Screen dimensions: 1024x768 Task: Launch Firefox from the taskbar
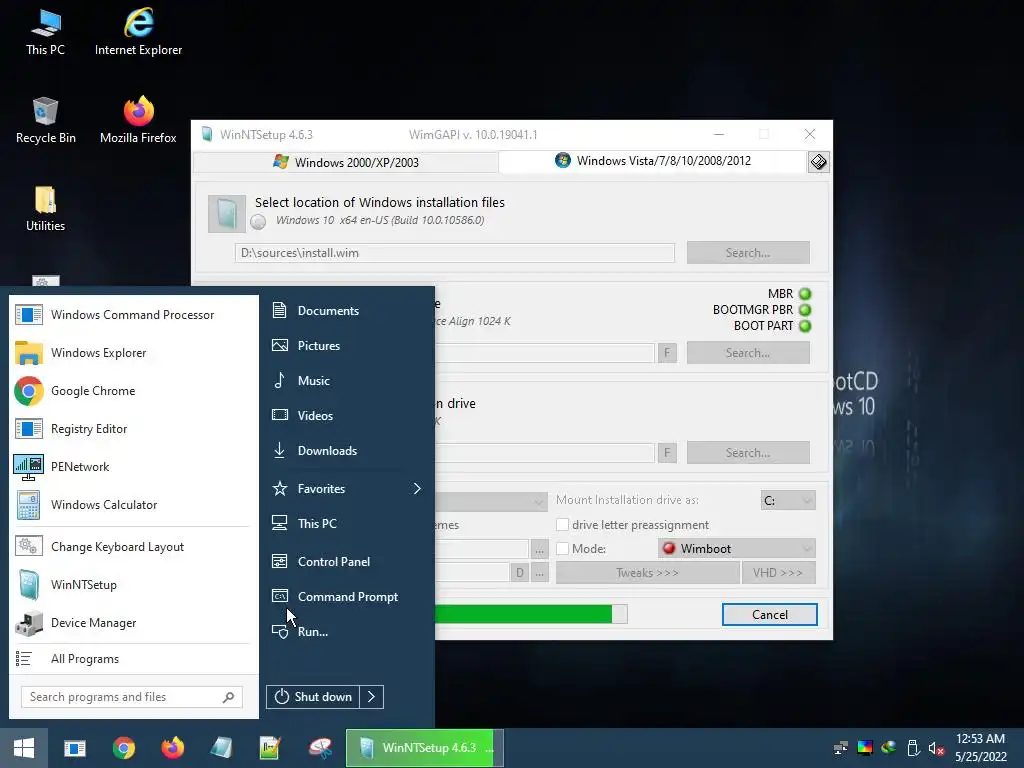[172, 748]
